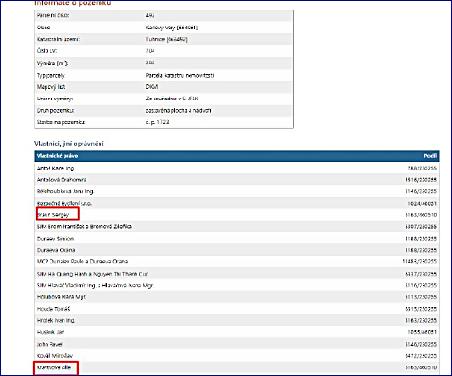Open the č. p. building link in Stavba na pozemku

(157, 122)
